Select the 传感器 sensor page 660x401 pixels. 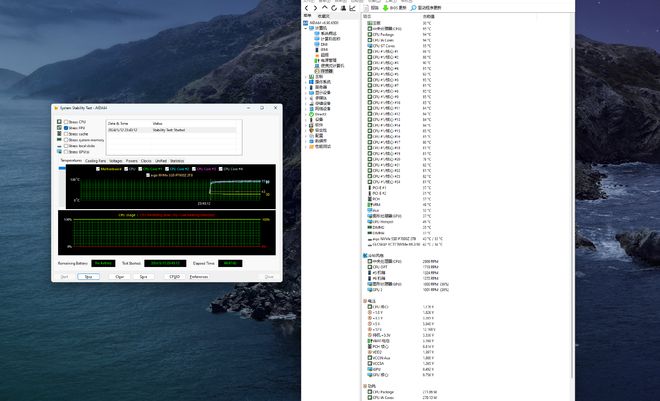(x=324, y=72)
